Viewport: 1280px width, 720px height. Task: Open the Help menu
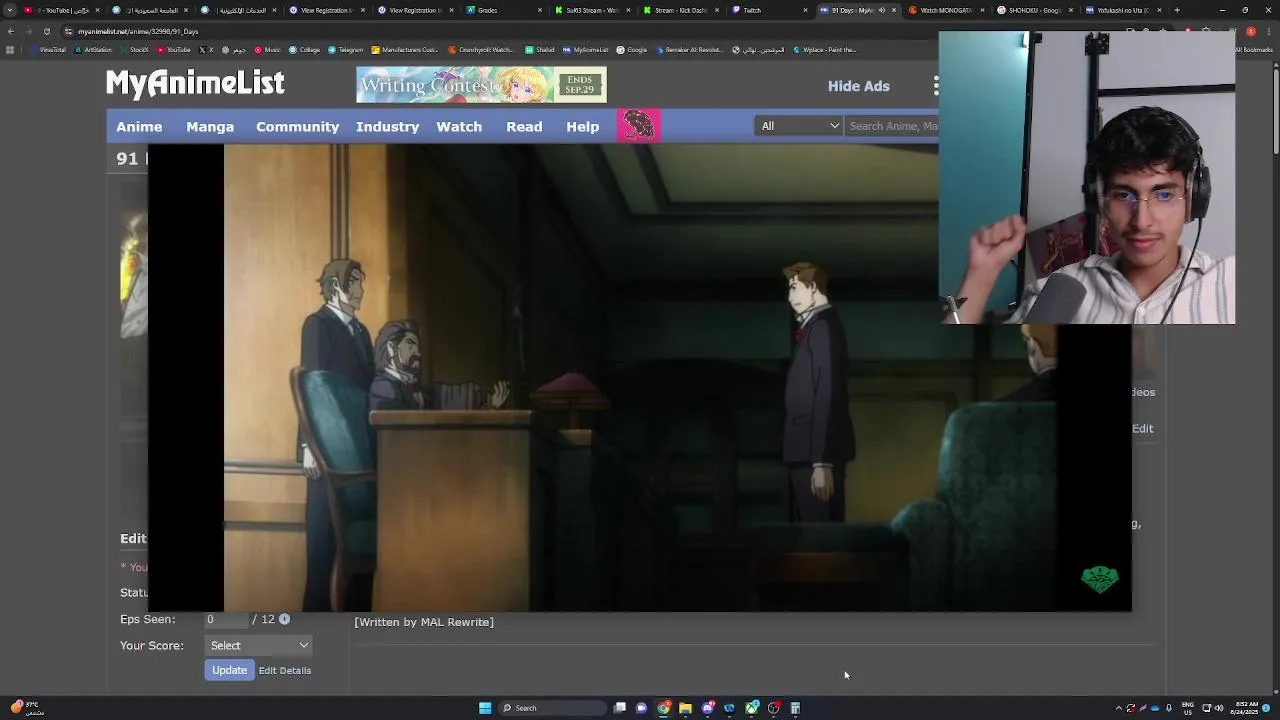pyautogui.click(x=582, y=126)
